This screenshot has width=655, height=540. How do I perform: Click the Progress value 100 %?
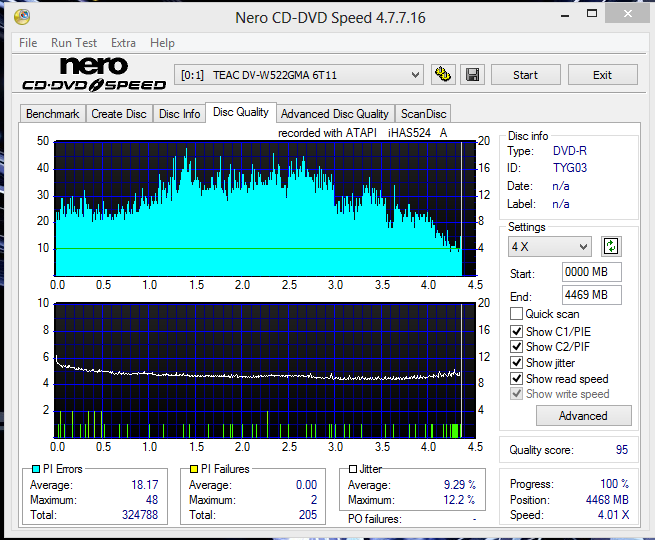click(614, 484)
